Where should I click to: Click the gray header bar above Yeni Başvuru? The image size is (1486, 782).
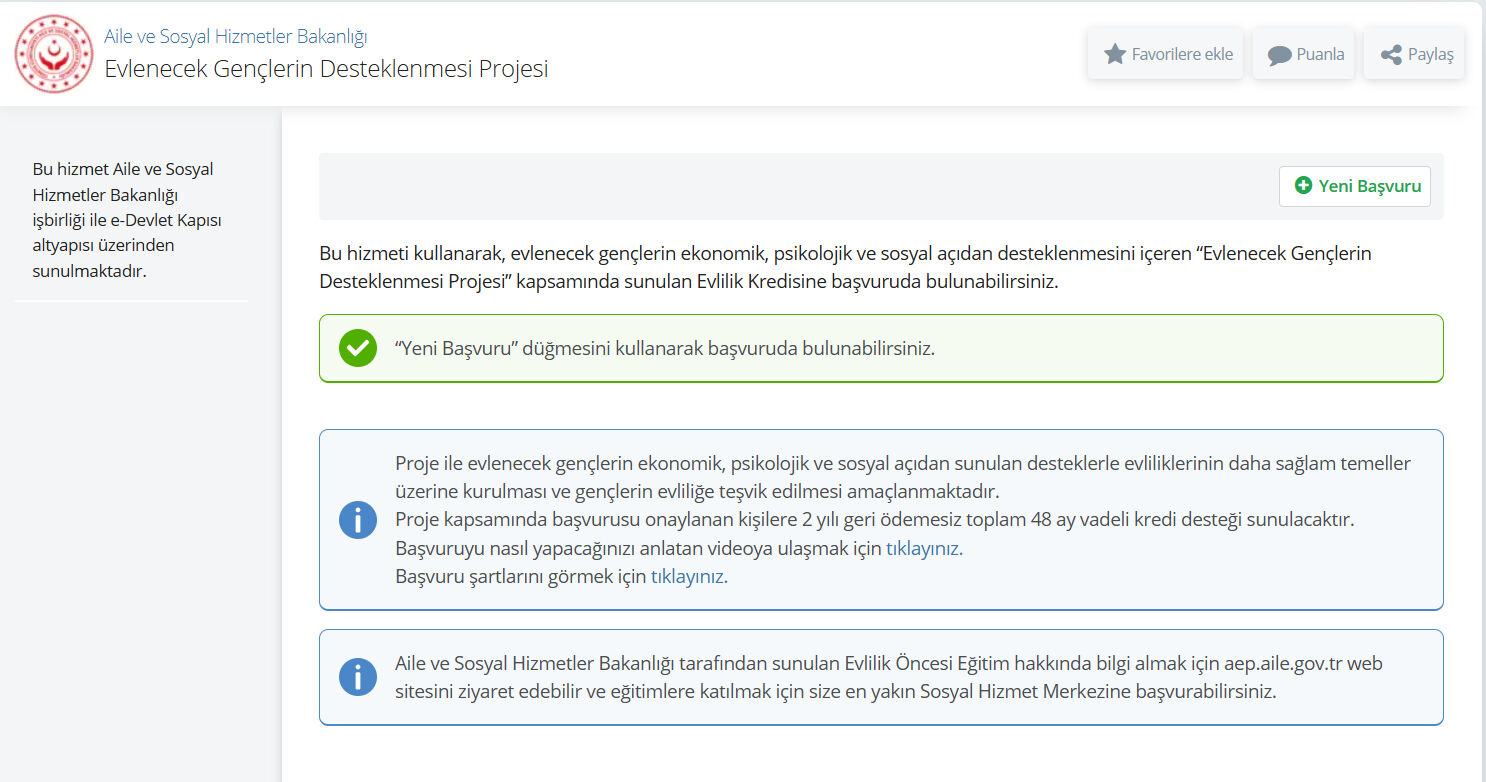pyautogui.click(x=700, y=186)
